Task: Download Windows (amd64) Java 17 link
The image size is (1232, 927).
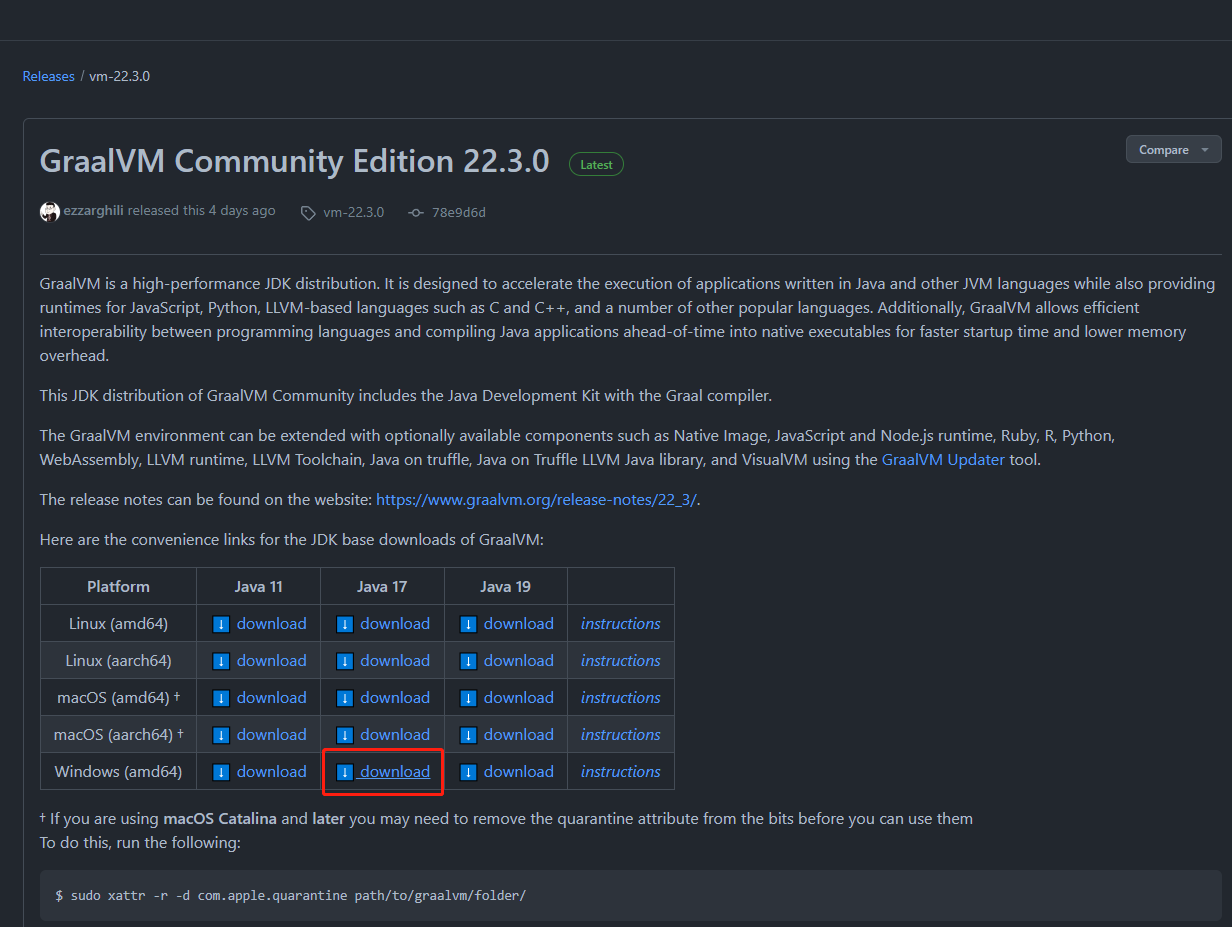Action: point(395,772)
